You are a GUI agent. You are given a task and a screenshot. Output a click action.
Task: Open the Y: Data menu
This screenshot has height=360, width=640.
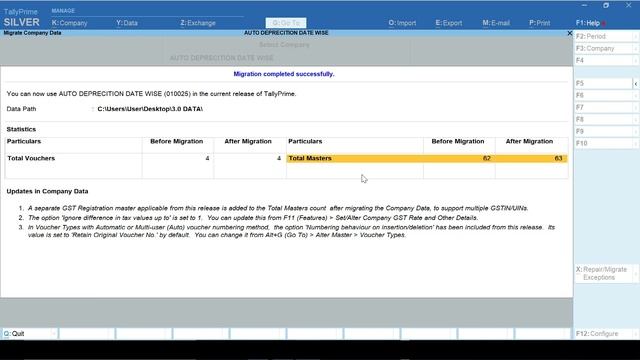coord(127,23)
